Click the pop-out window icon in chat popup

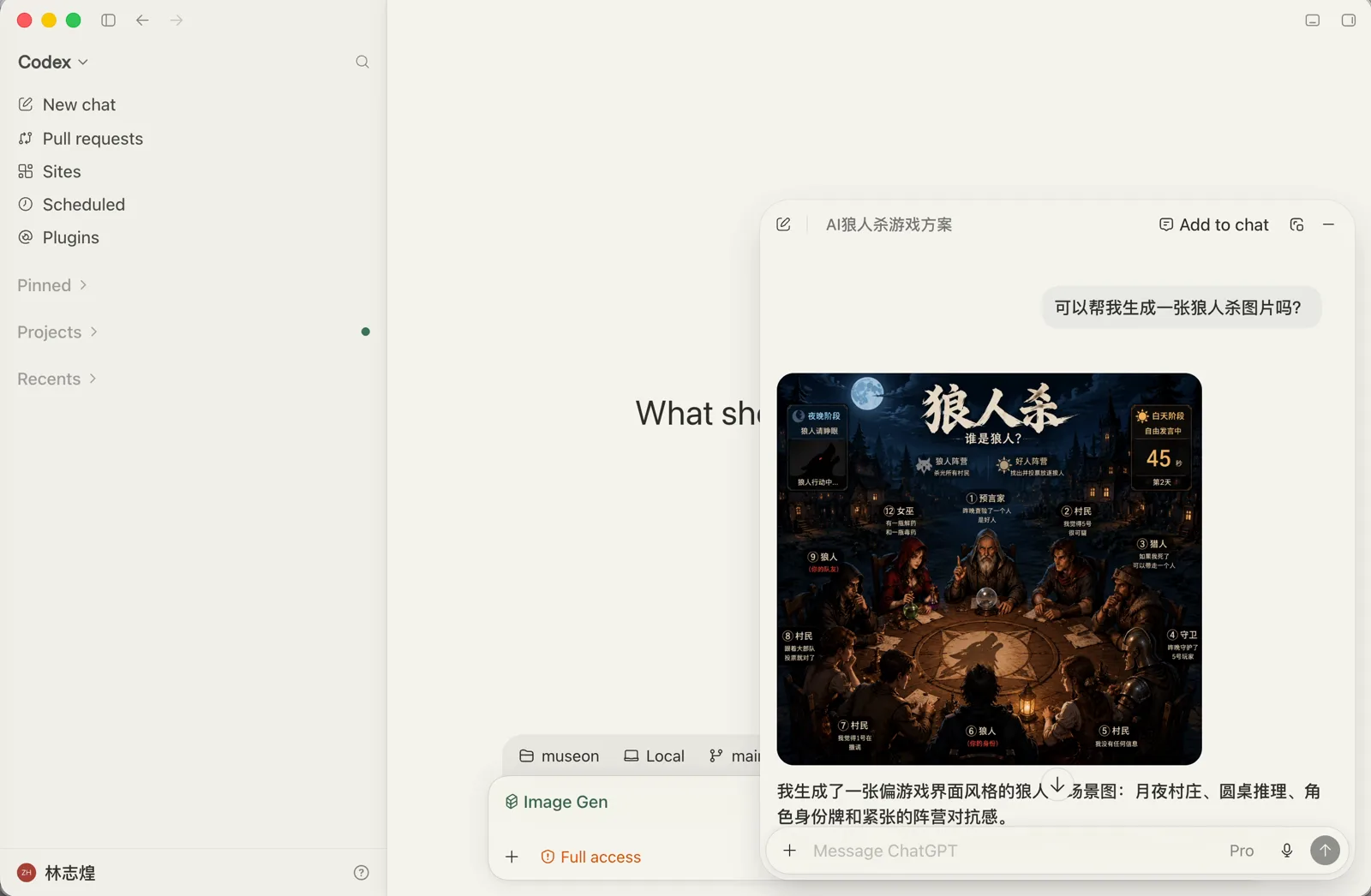pos(1296,224)
